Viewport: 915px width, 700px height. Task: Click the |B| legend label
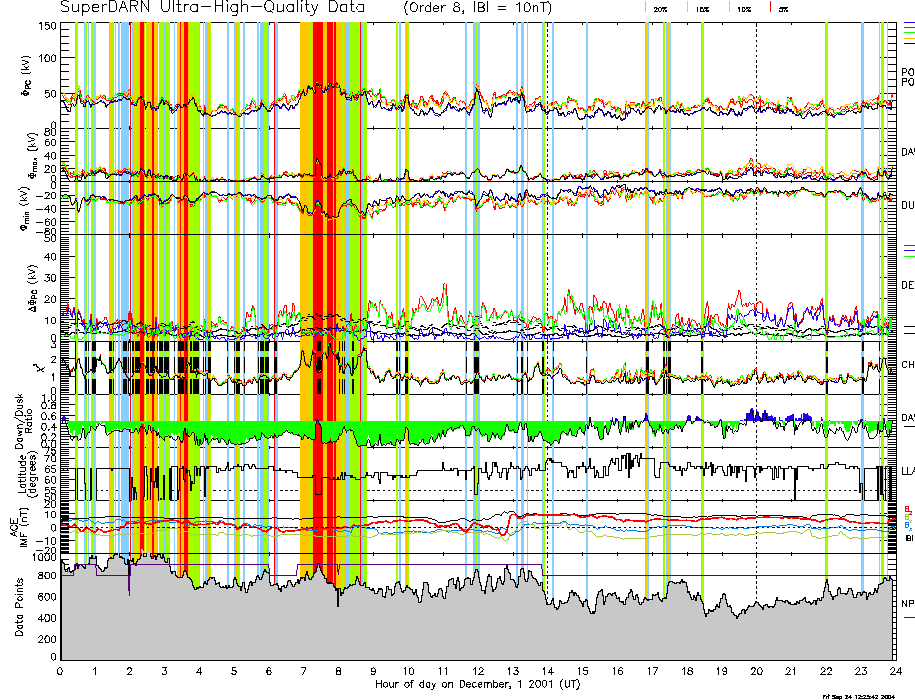tap(908, 538)
